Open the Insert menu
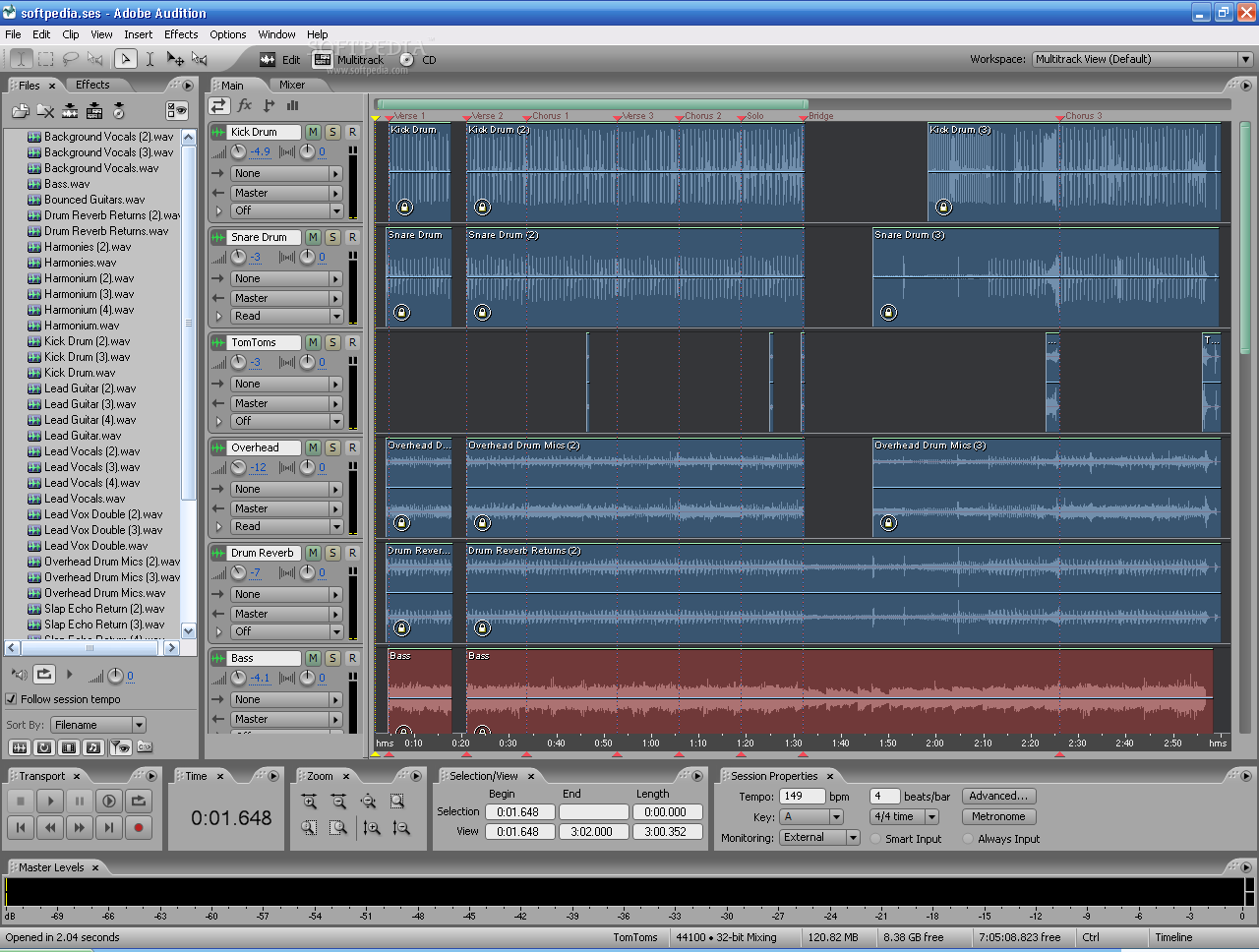 click(138, 34)
